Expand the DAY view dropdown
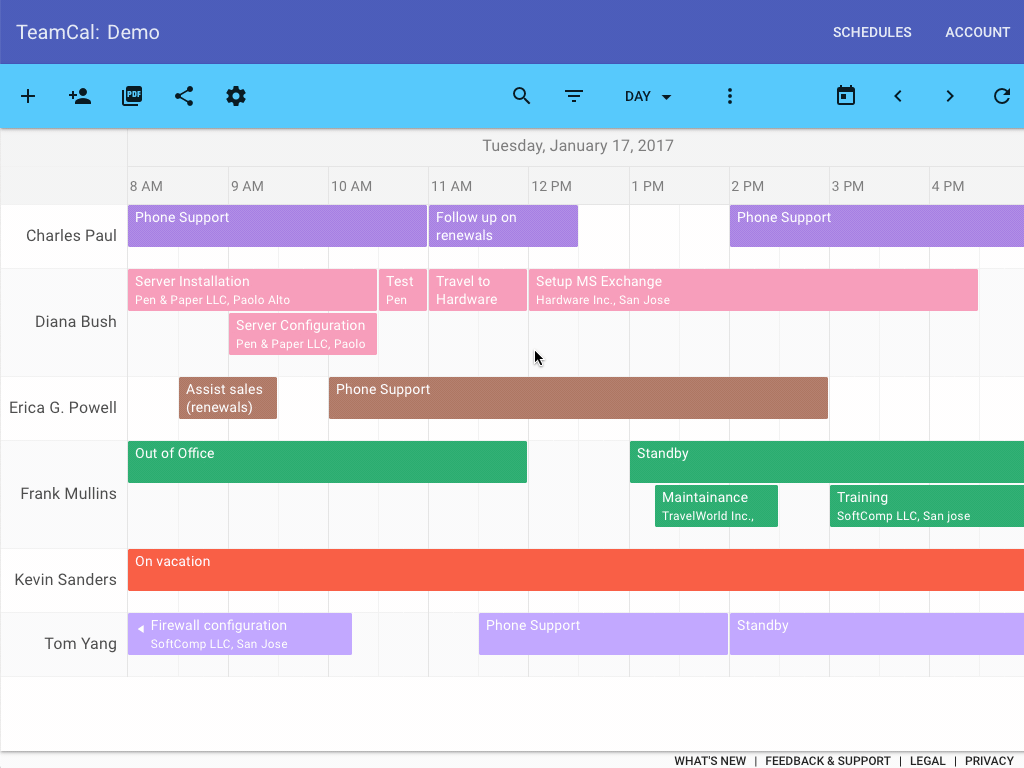The height and width of the screenshot is (768, 1024). [648, 96]
